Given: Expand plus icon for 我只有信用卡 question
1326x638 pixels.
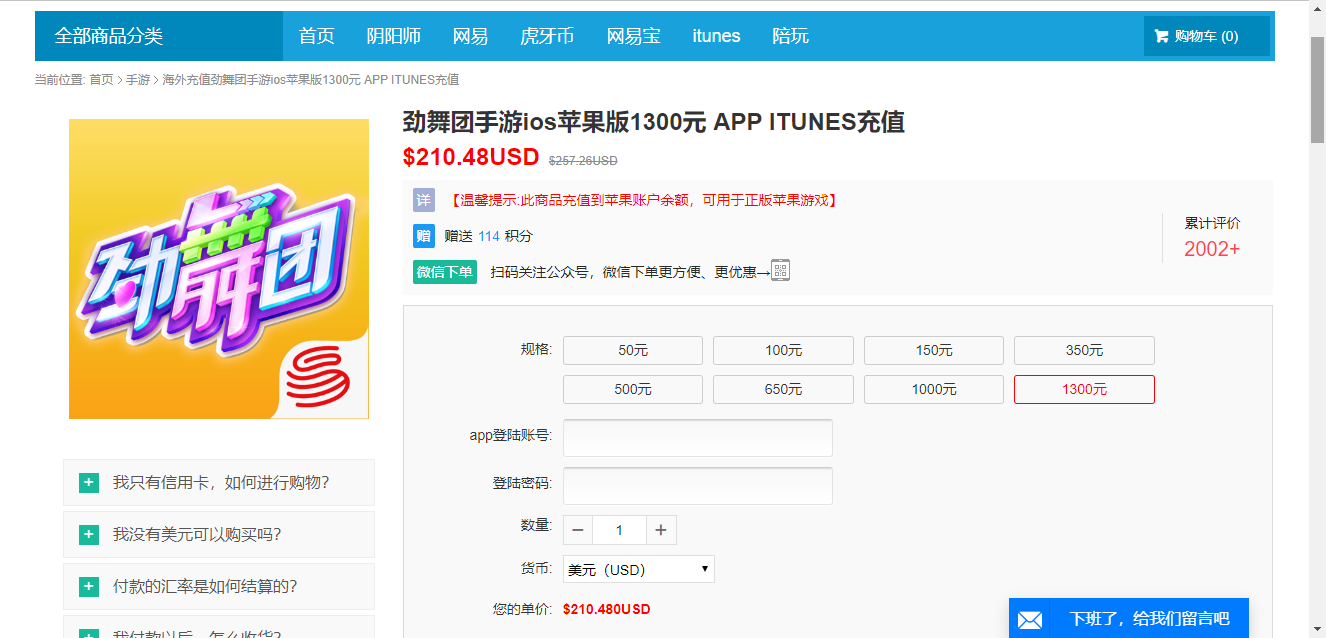Looking at the screenshot, I should tap(89, 483).
